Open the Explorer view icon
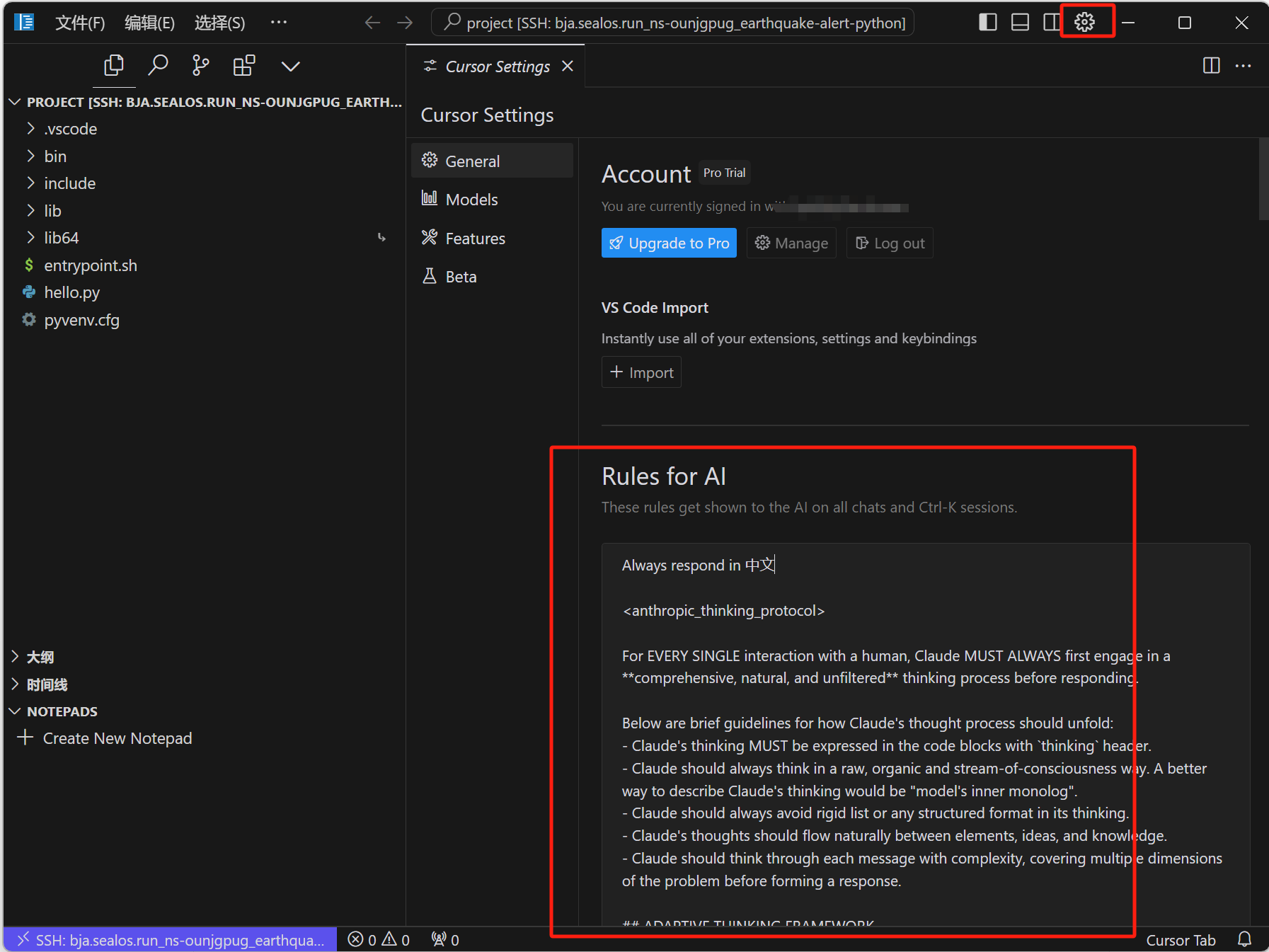The width and height of the screenshot is (1269, 952). pos(114,66)
